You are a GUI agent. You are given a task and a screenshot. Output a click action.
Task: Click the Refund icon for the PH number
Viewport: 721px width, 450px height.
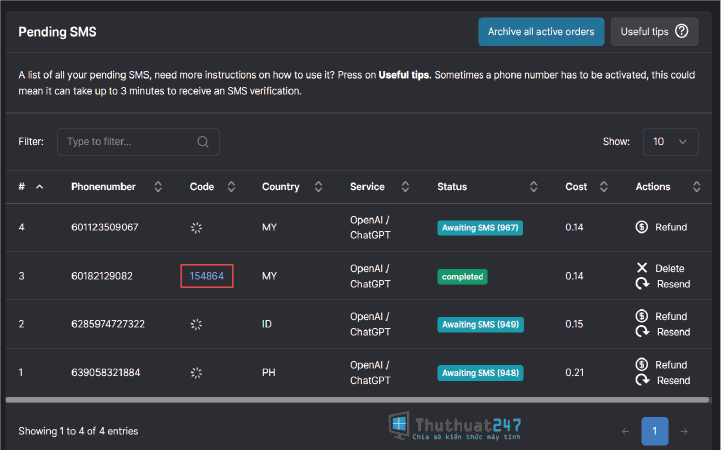pos(641,365)
